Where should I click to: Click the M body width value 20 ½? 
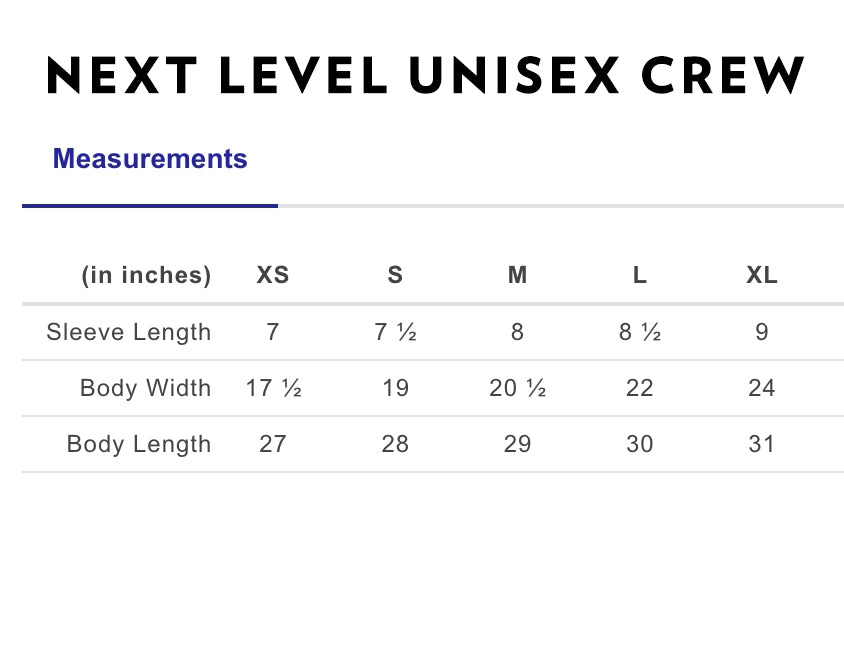tap(517, 388)
